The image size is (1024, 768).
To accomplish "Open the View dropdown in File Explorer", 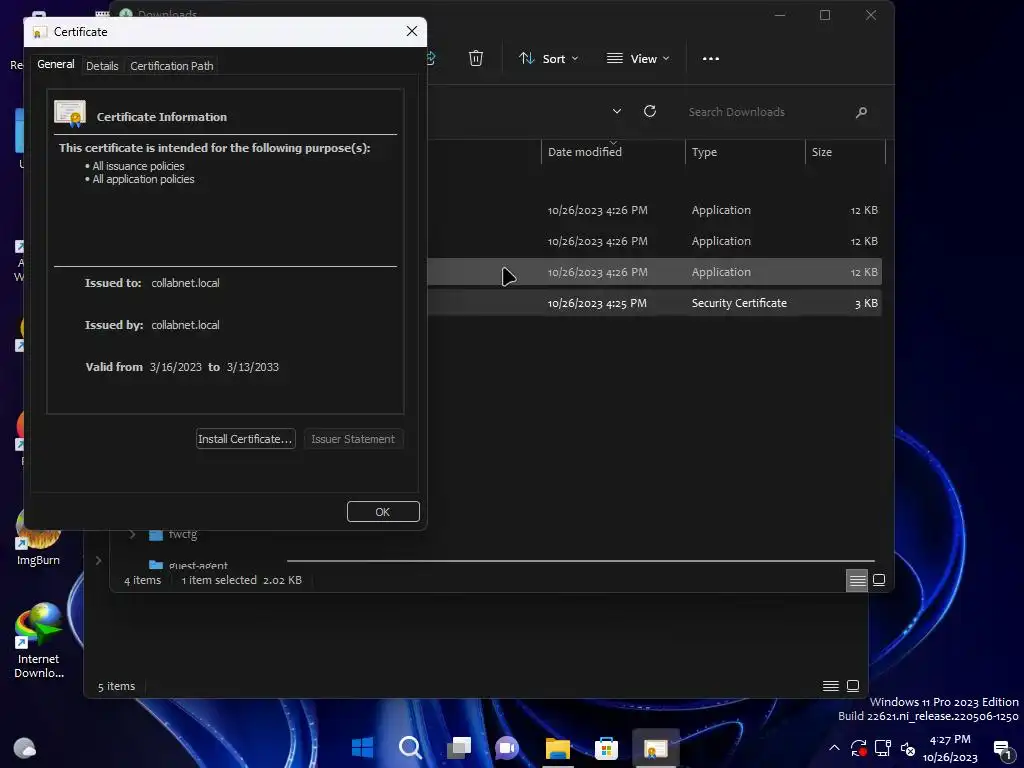I will (638, 59).
